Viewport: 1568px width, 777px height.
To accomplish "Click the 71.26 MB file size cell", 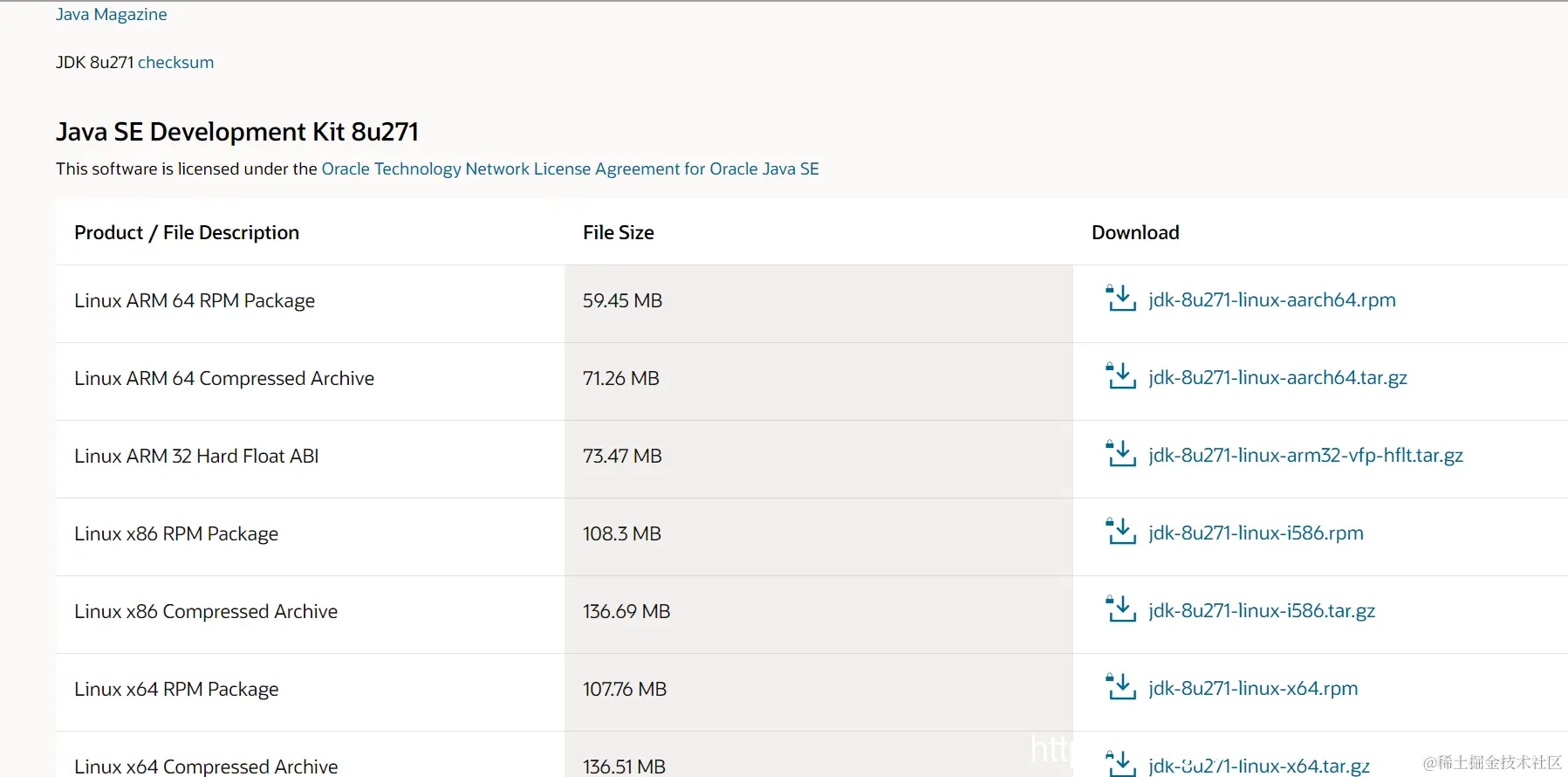I will tap(818, 382).
